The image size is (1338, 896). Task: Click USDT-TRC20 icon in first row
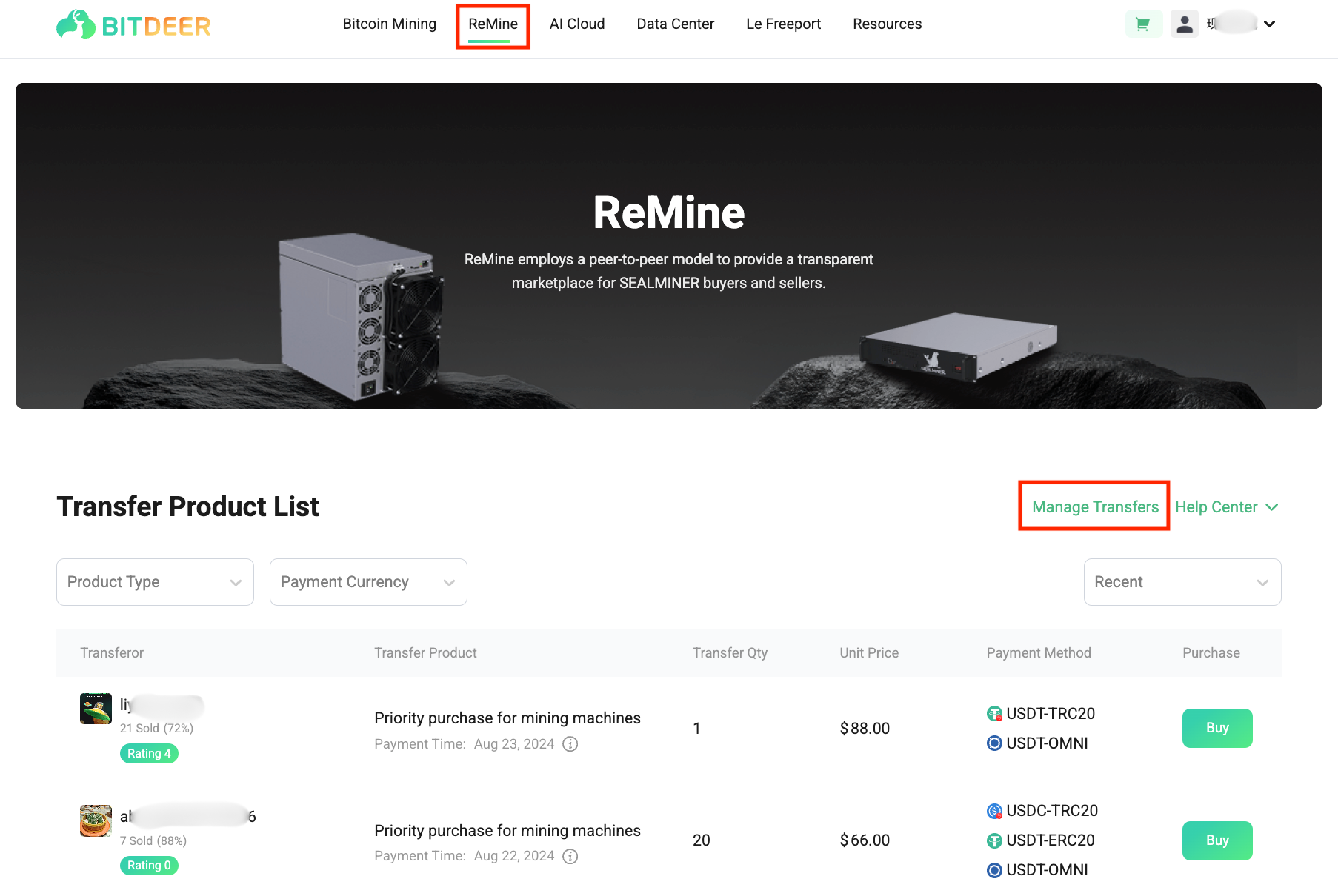point(994,714)
